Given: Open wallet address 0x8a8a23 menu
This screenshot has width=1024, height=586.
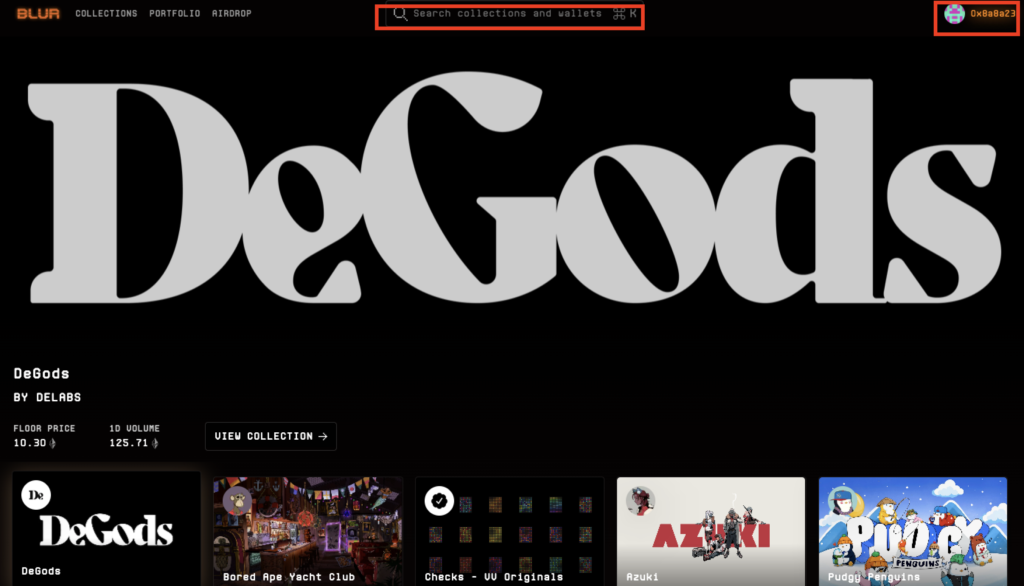Looking at the screenshot, I should pos(993,14).
